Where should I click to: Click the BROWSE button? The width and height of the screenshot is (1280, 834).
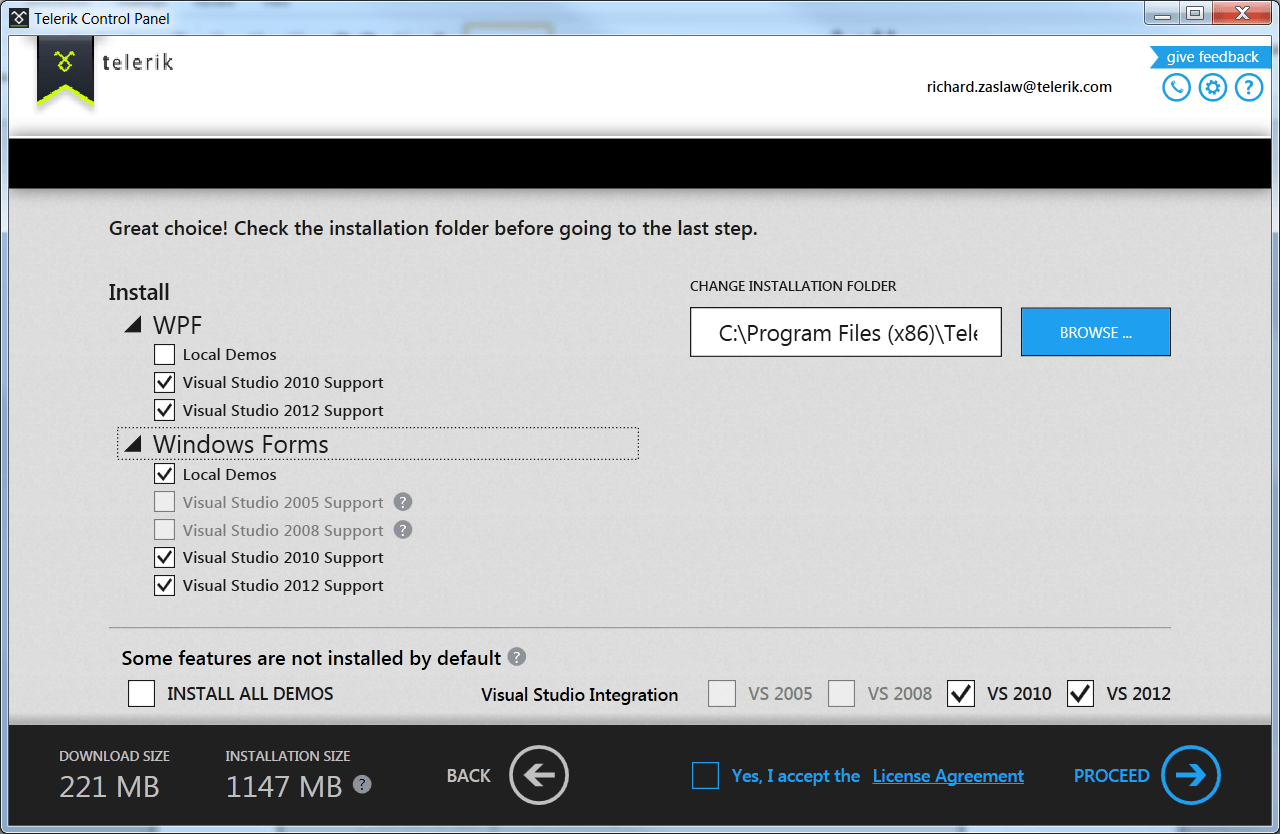pyautogui.click(x=1096, y=332)
